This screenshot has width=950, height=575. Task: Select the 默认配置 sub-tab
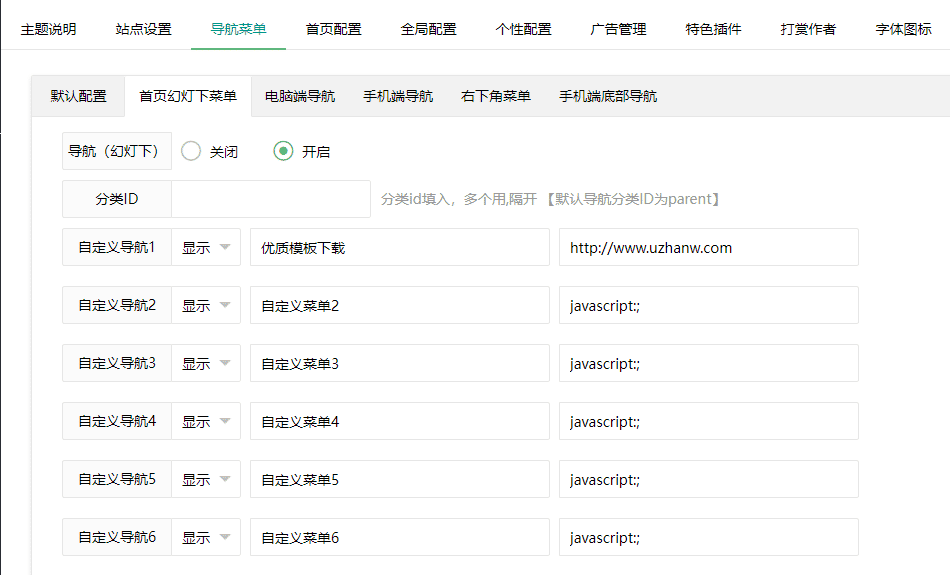tap(79, 96)
